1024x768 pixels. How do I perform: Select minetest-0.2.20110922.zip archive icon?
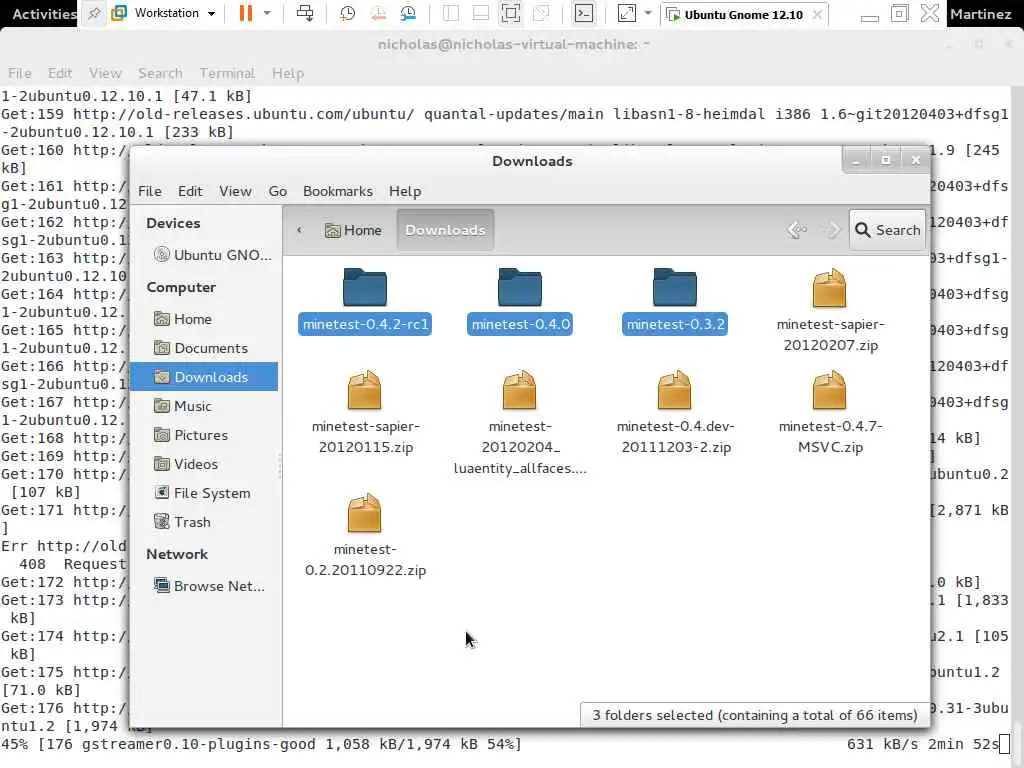tap(364, 513)
